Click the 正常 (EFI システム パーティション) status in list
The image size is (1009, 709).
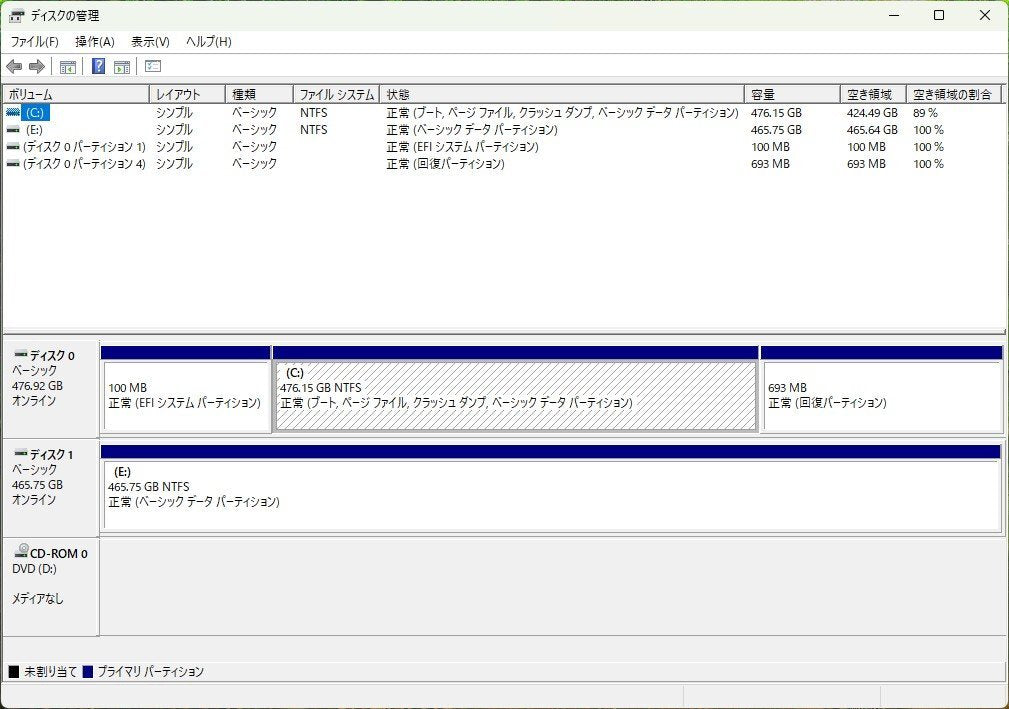(462, 147)
